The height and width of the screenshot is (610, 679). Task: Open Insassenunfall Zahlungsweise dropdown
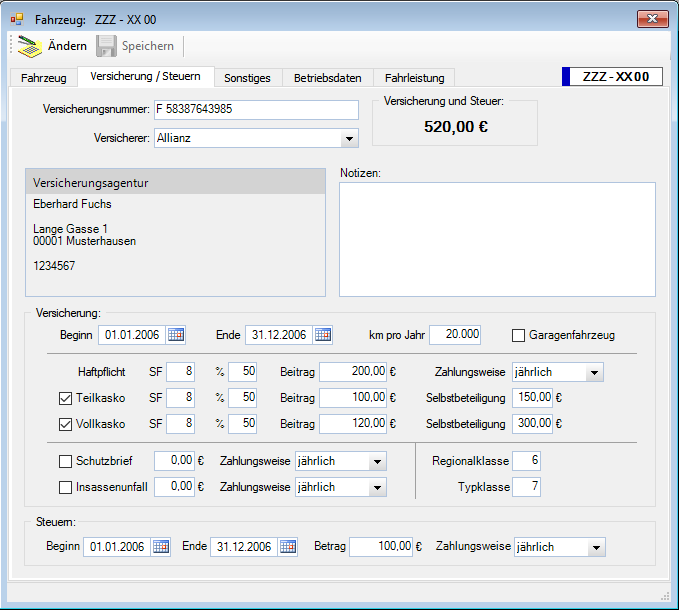[378, 487]
